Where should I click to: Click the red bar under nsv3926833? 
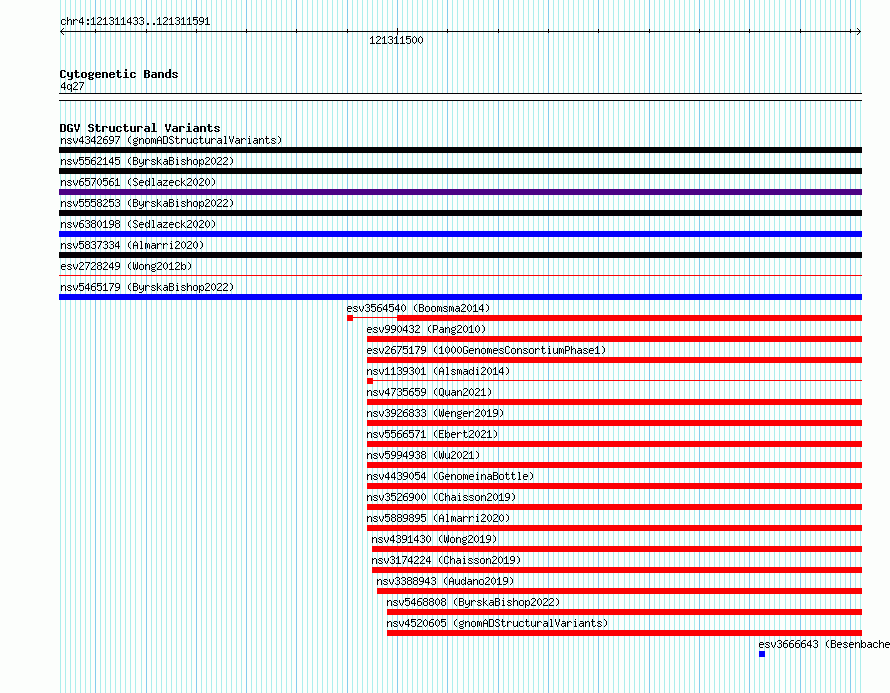click(614, 423)
